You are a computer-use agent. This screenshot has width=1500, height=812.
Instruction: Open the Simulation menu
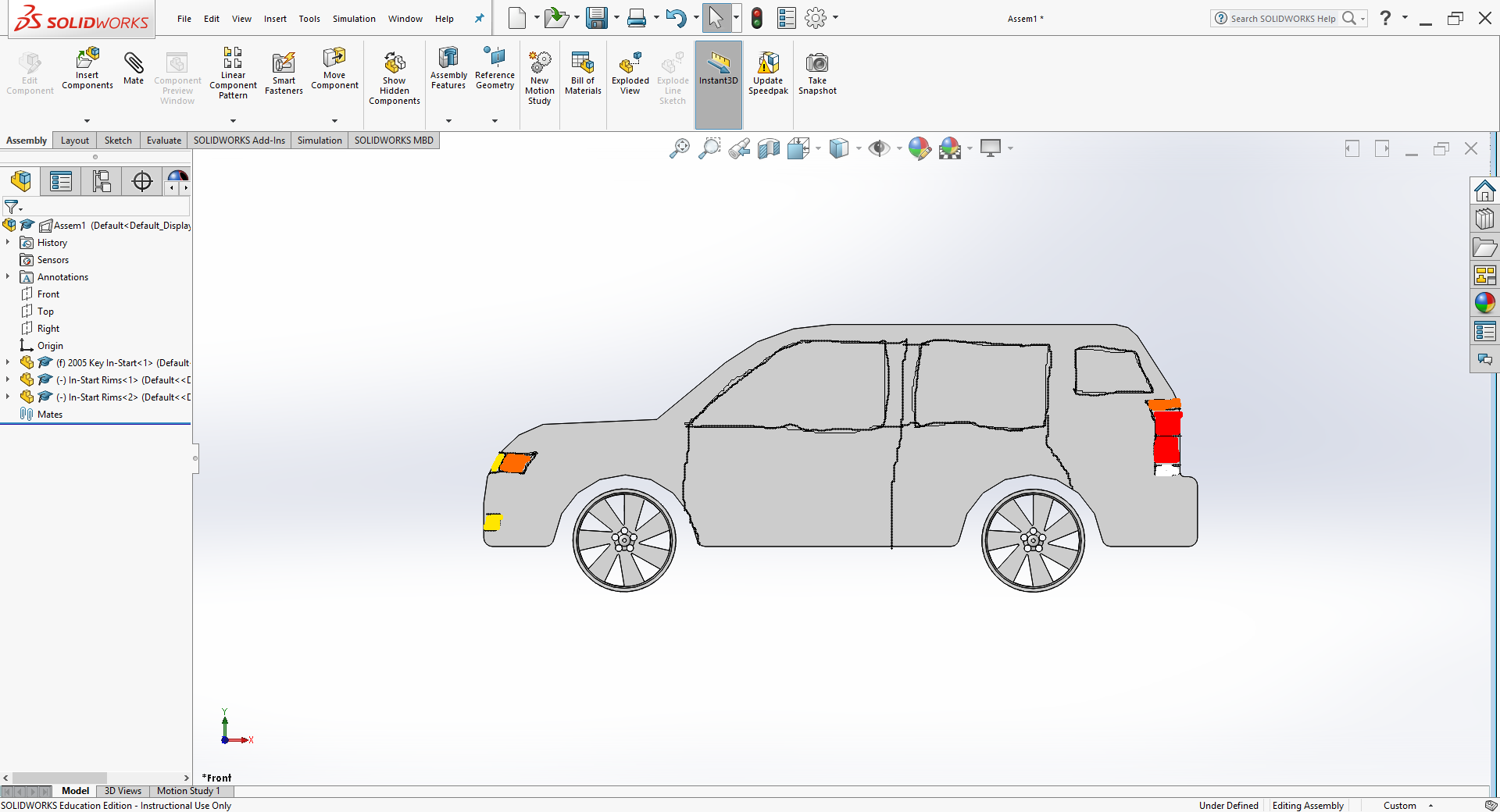pyautogui.click(x=354, y=19)
